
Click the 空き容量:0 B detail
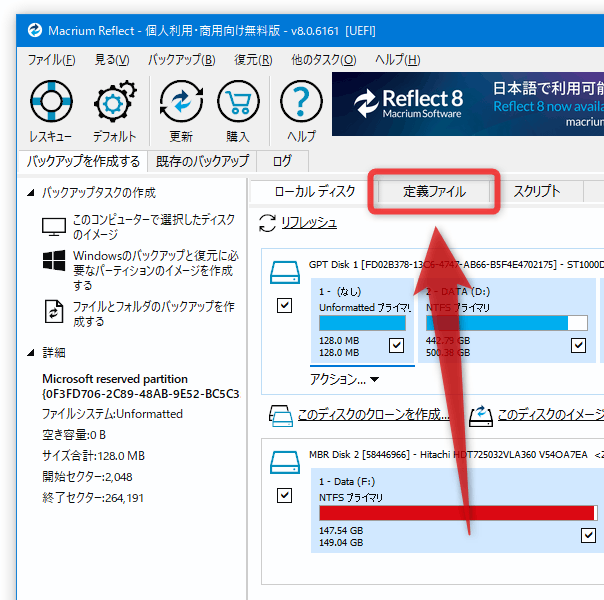point(74,435)
